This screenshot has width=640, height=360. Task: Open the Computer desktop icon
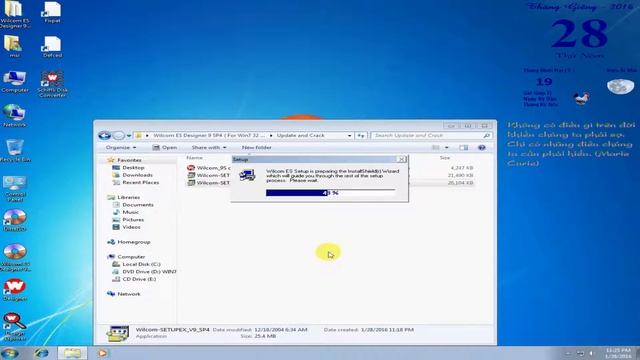click(x=15, y=81)
